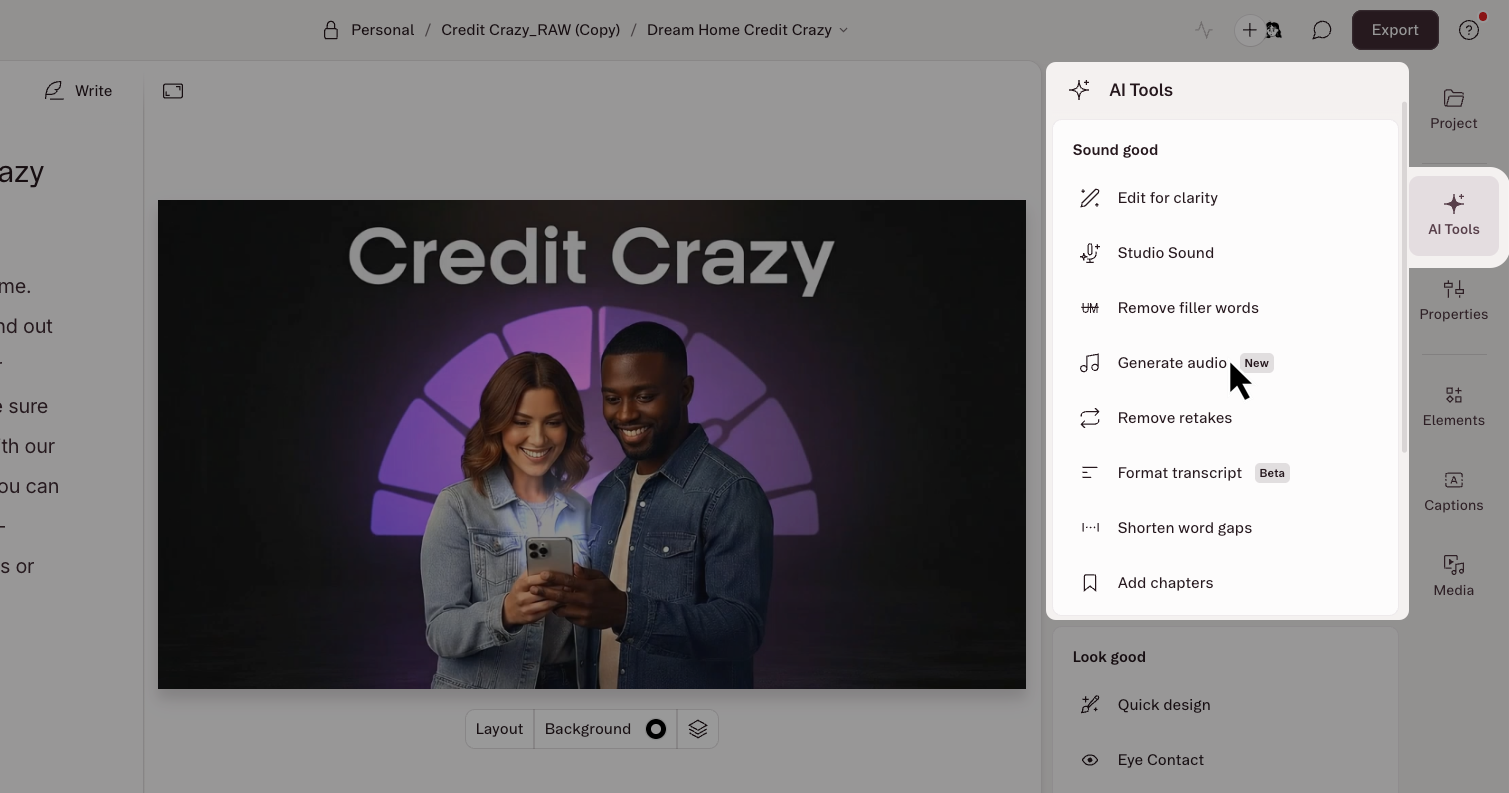Open the Media sidebar panel
The height and width of the screenshot is (793, 1509).
(1453, 576)
